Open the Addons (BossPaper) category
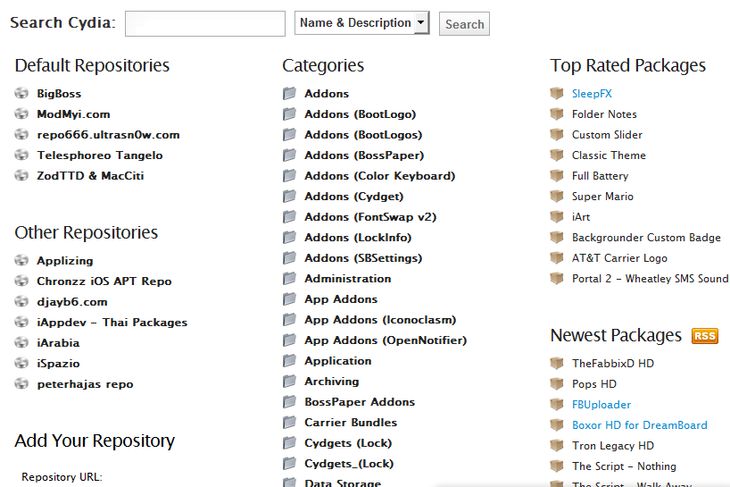This screenshot has width=730, height=487. [364, 155]
